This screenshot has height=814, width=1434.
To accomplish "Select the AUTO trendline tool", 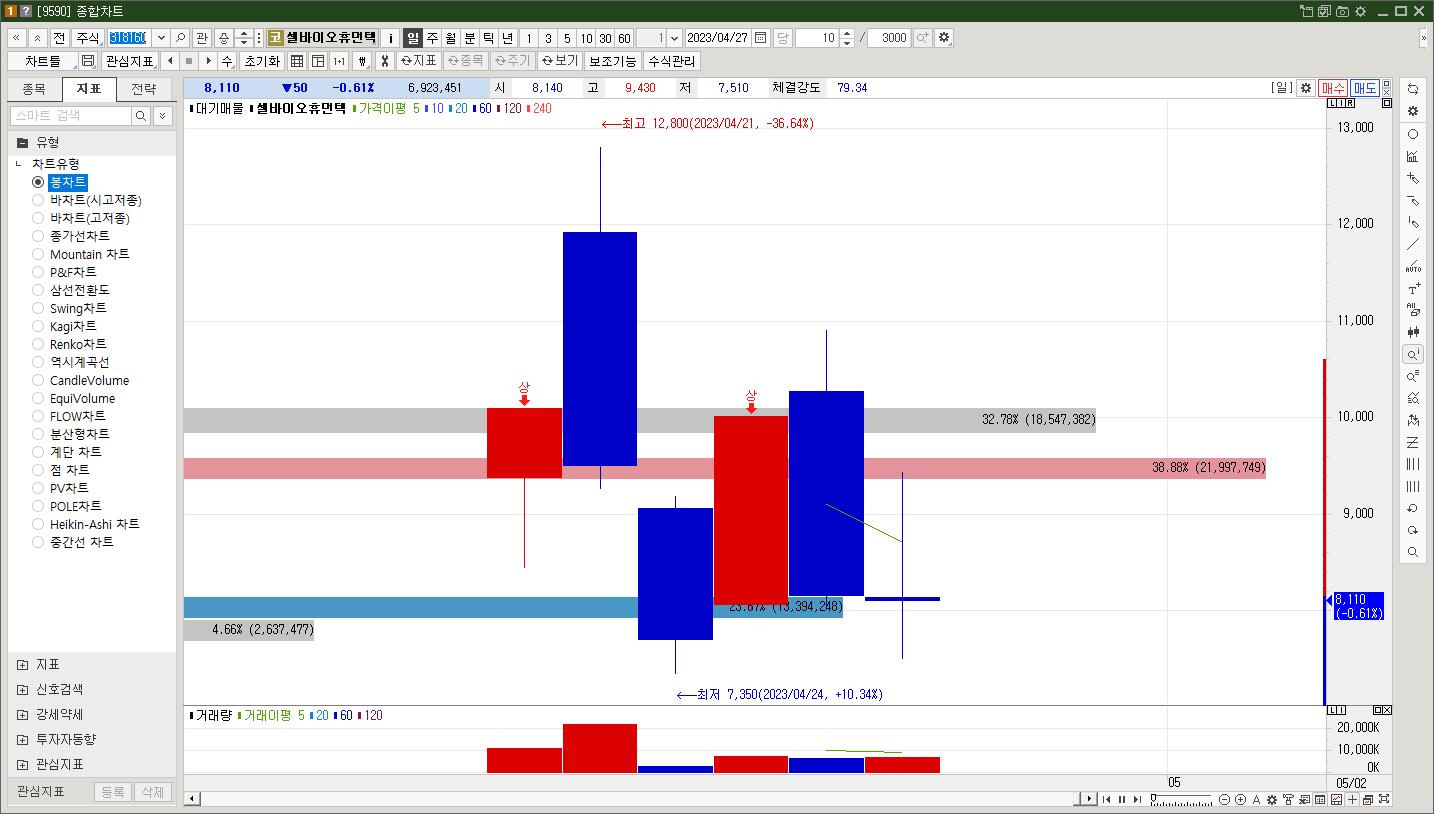I will pos(1413,266).
